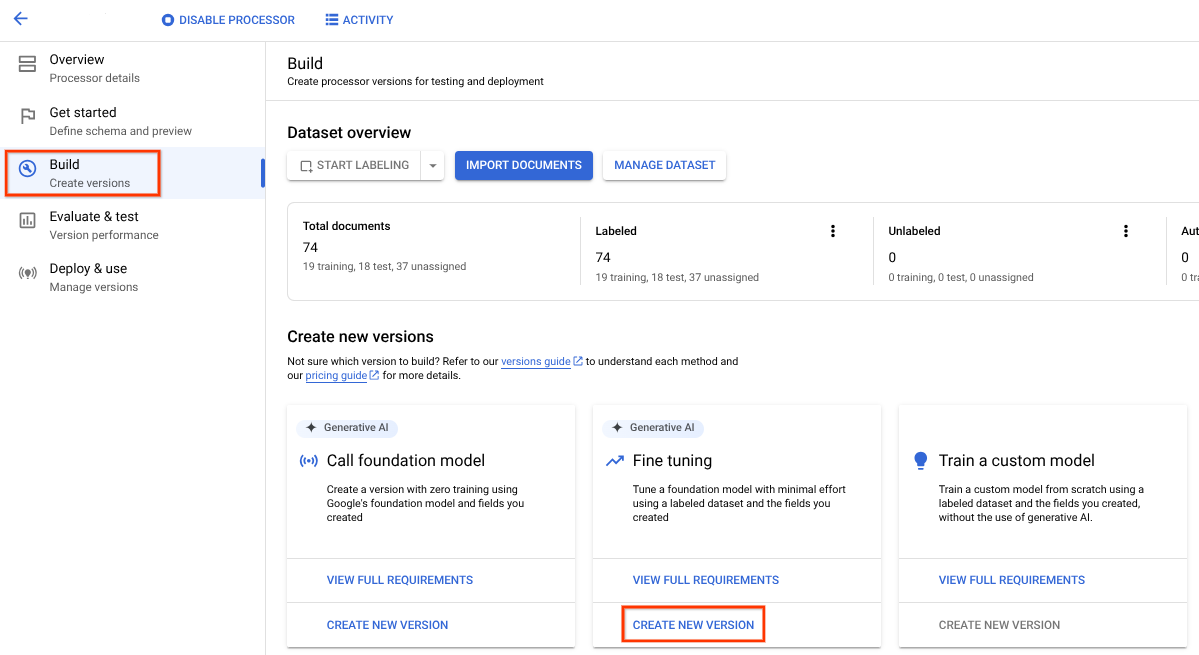The width and height of the screenshot is (1199, 655).
Task: Click the Evaluate & test chart icon
Action: click(28, 221)
